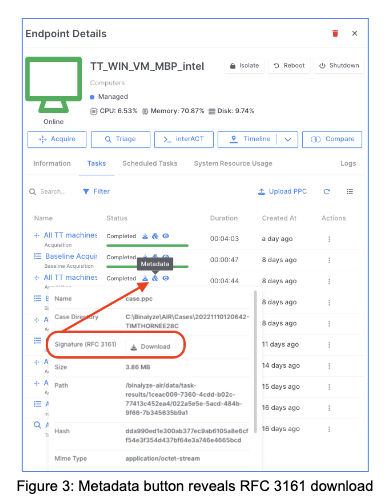Click the Disk: 9.74% indicator
Screen dimensions: 392x501
(x=231, y=111)
